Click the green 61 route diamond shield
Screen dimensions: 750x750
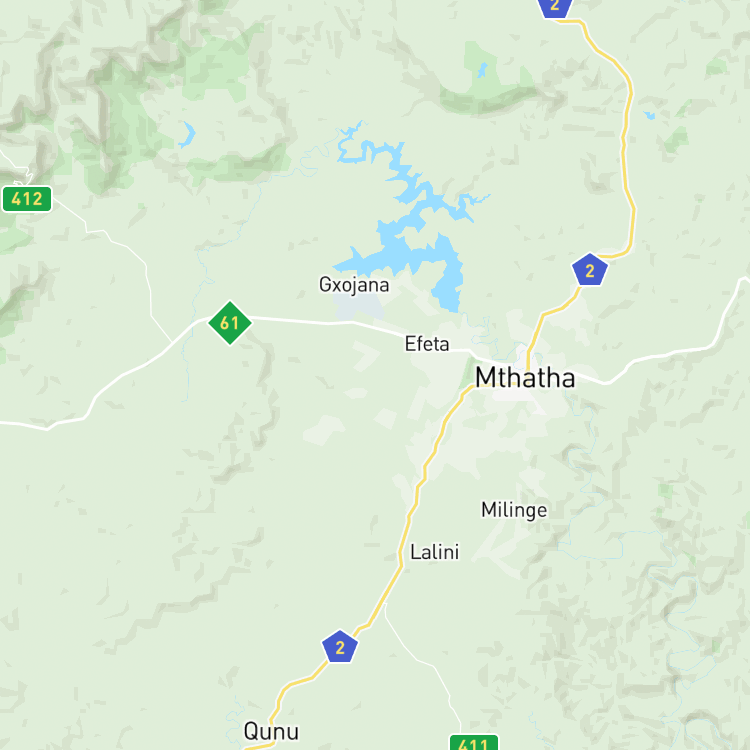[x=230, y=323]
